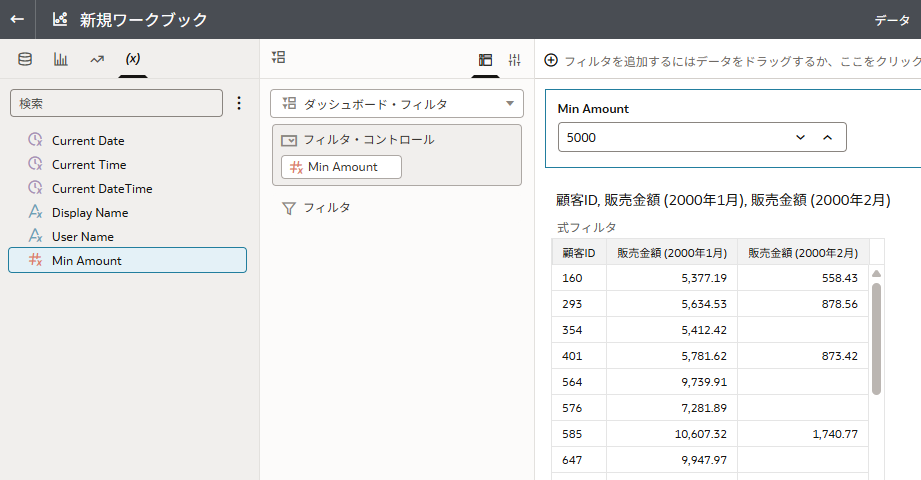Click the 販売金額 (2000年1月) column header

click(x=672, y=253)
